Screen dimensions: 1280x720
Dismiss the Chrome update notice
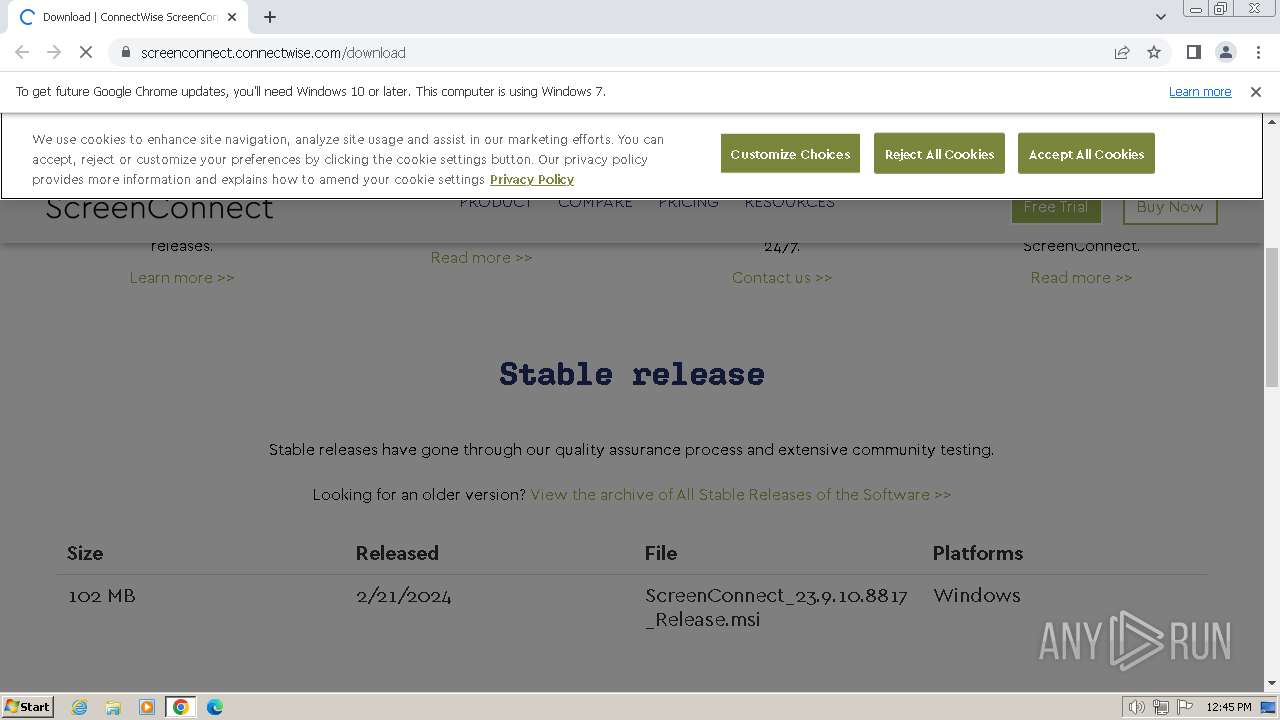coord(1255,92)
